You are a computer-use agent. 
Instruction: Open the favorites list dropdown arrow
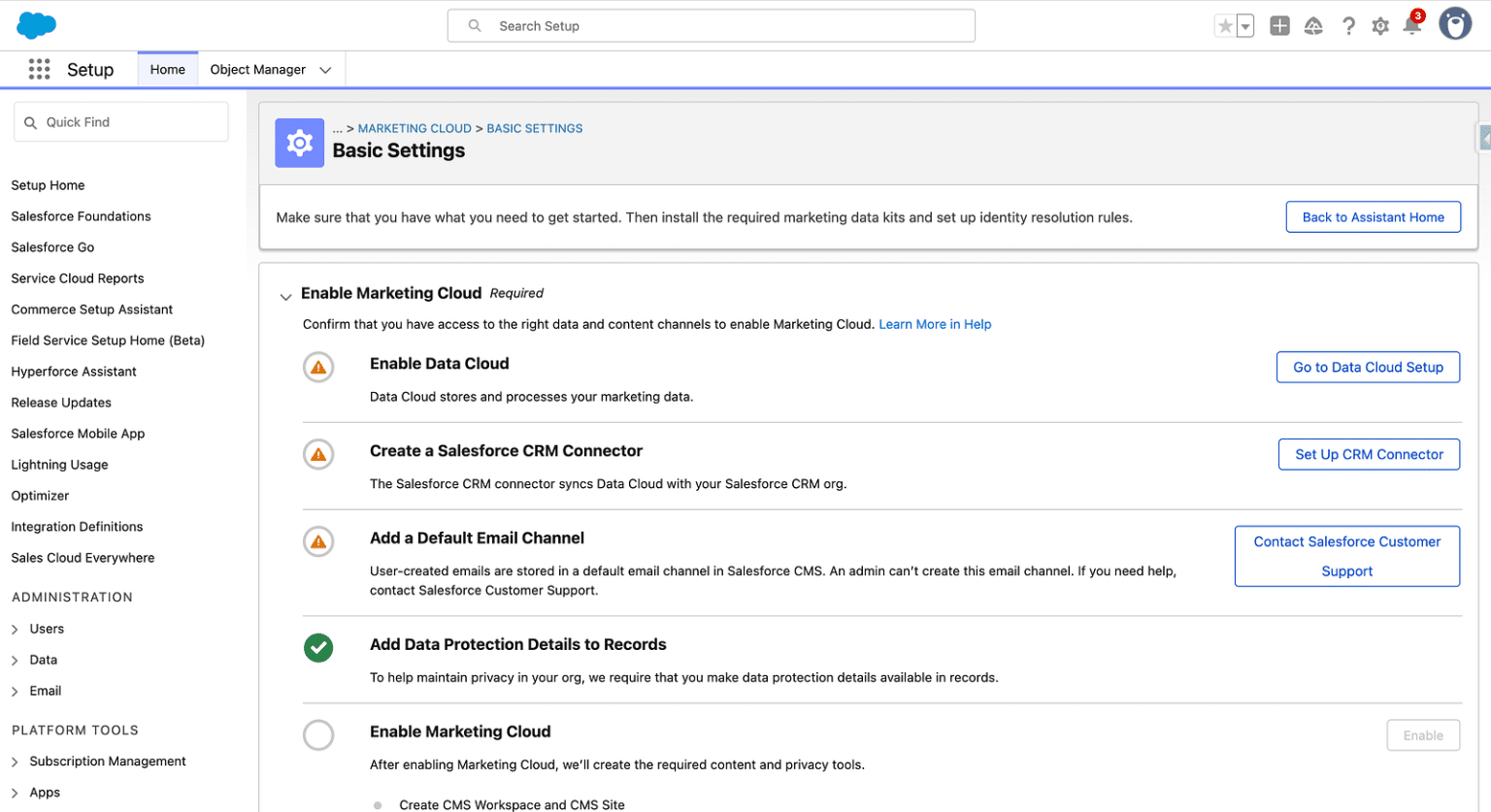coord(1245,26)
